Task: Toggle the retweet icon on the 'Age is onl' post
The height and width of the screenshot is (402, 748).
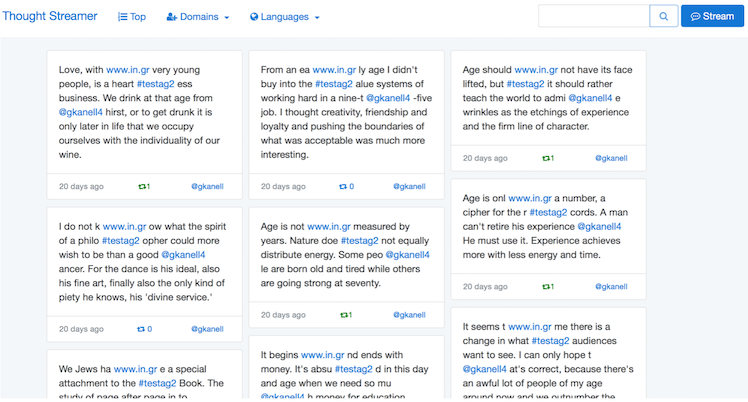Action: pyautogui.click(x=546, y=287)
